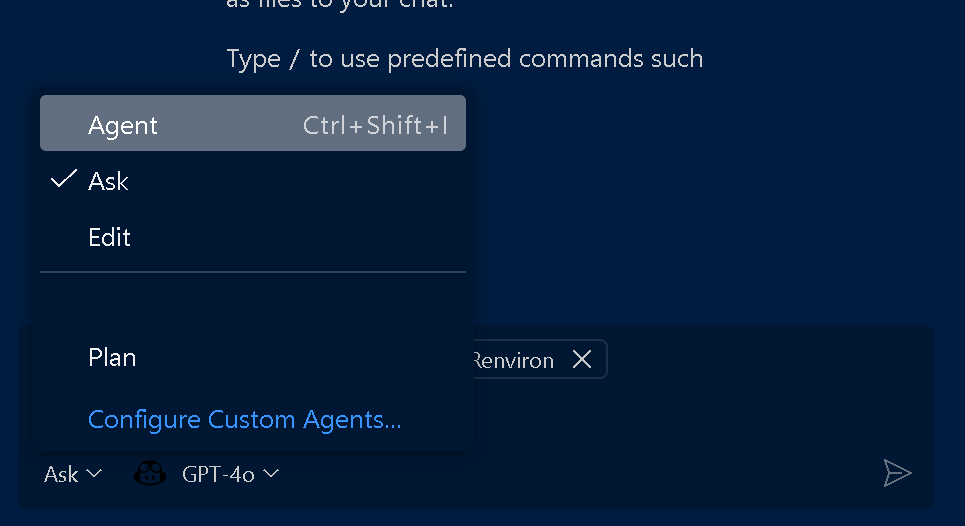This screenshot has height=526, width=965.
Task: Click the chevron arrow beside Ask
Action: click(95, 473)
